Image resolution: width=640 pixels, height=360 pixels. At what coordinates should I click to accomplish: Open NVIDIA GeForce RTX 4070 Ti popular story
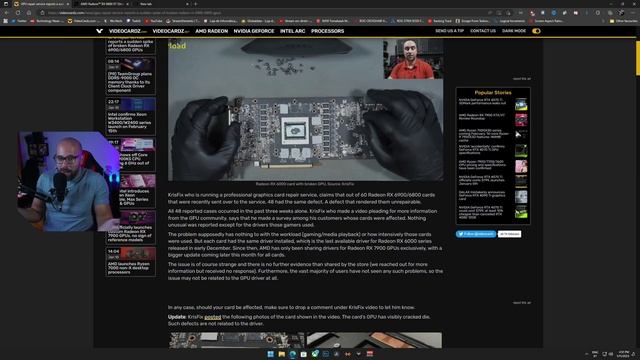click(493, 104)
